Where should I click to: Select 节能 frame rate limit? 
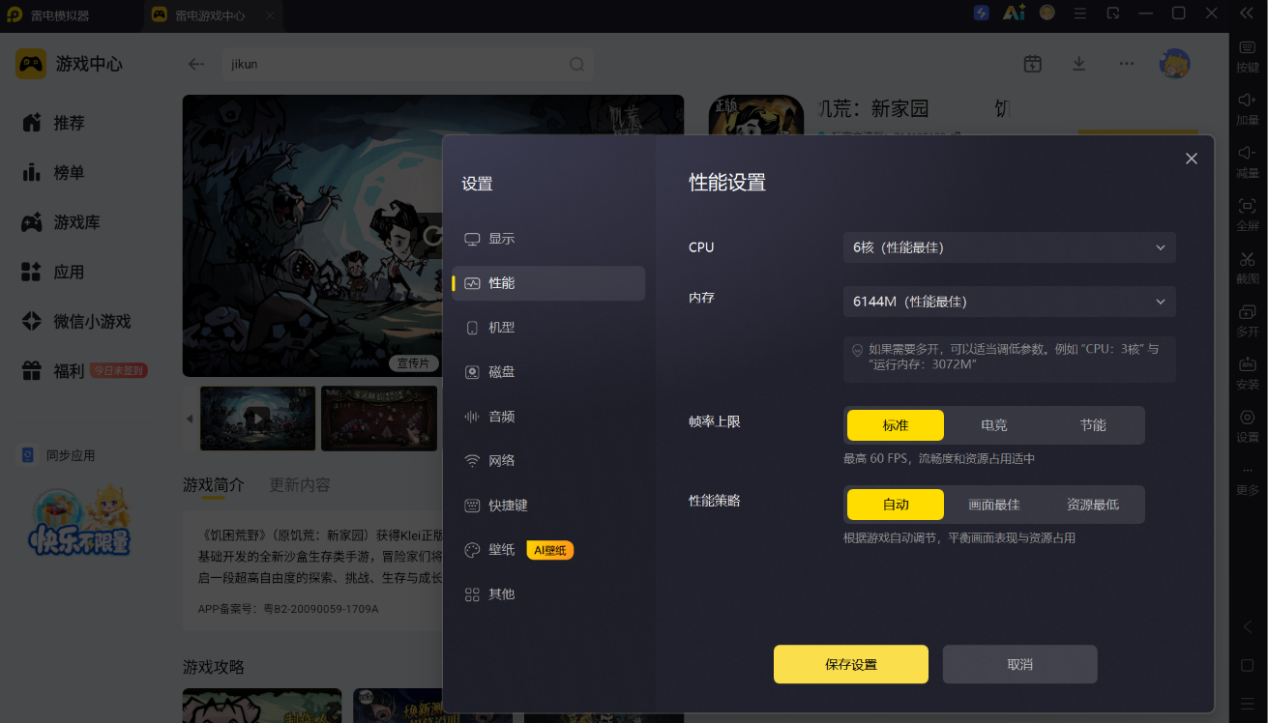tap(1093, 425)
